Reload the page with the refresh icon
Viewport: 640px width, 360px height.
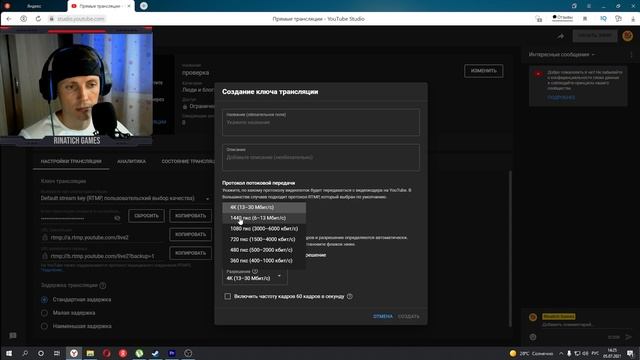click(x=38, y=19)
